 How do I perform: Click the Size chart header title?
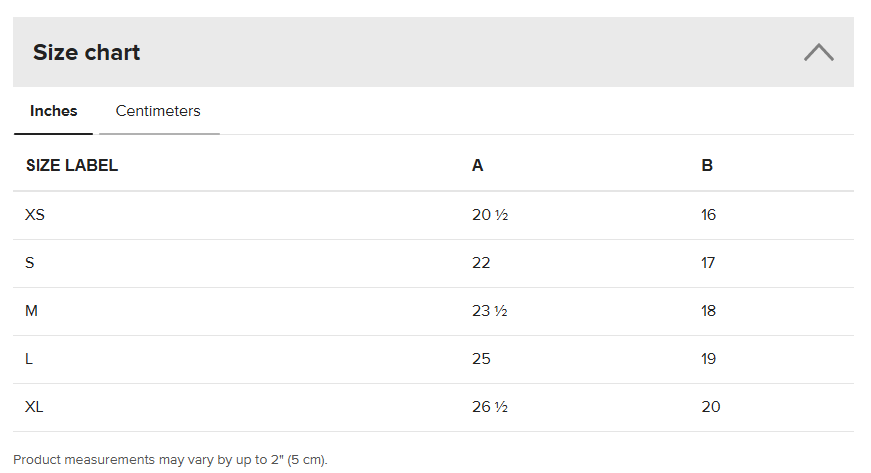[87, 53]
